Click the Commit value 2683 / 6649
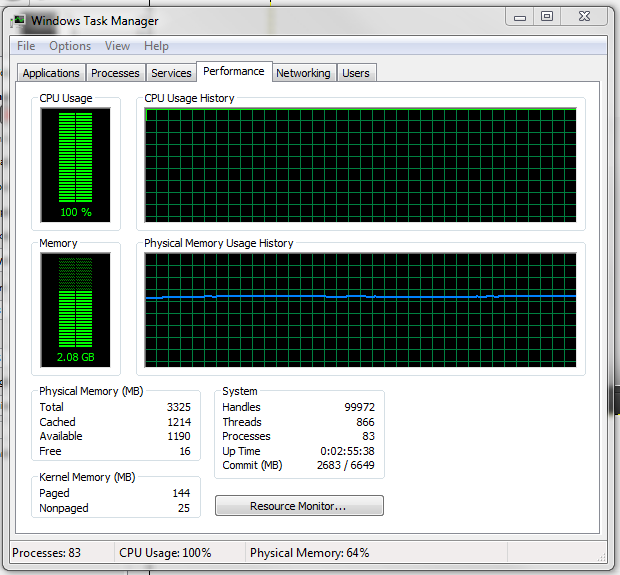Viewport: 620px width, 575px height. 346,465
